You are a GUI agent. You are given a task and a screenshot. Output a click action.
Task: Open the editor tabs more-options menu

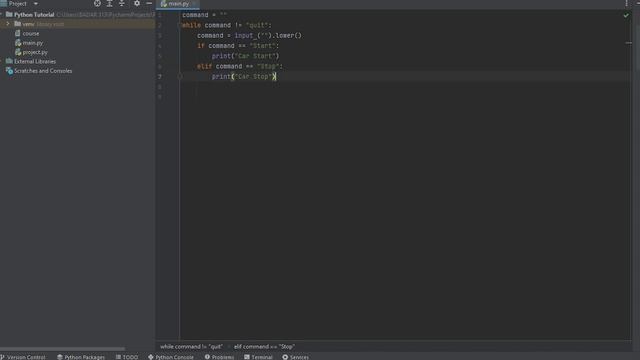627,4
